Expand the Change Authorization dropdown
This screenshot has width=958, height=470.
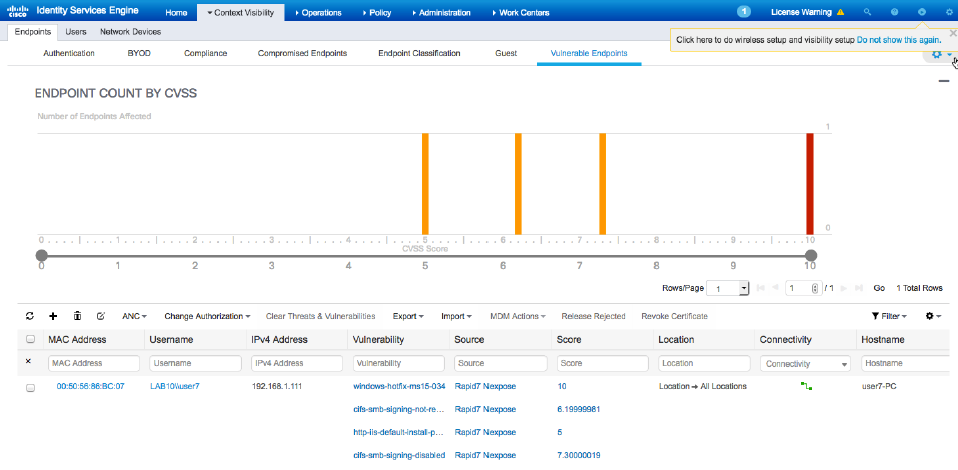tap(207, 316)
